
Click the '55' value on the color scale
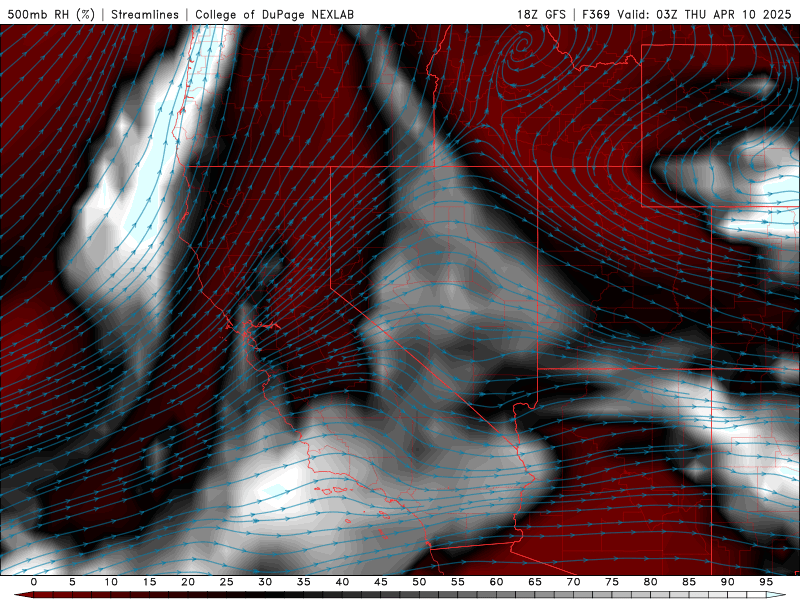pos(458,582)
